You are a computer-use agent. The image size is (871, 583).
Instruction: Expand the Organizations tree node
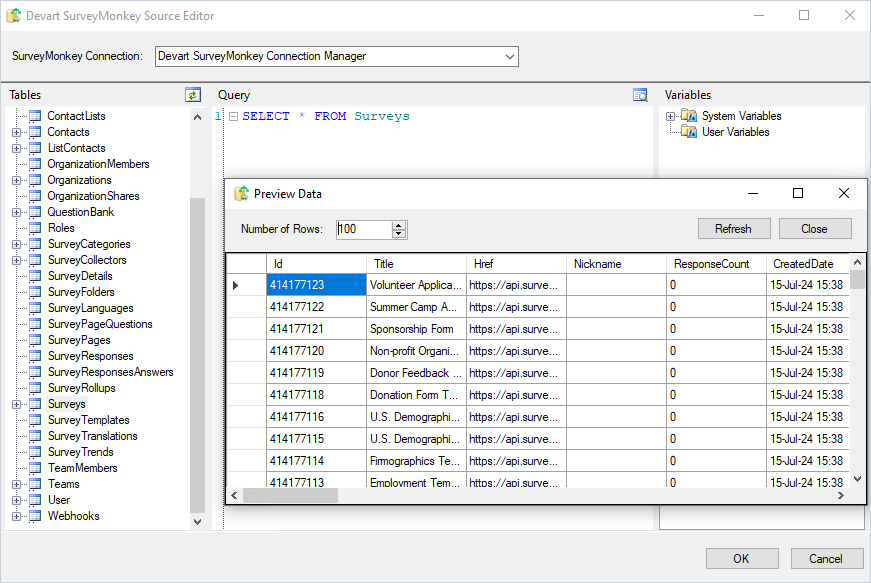pyautogui.click(x=14, y=179)
